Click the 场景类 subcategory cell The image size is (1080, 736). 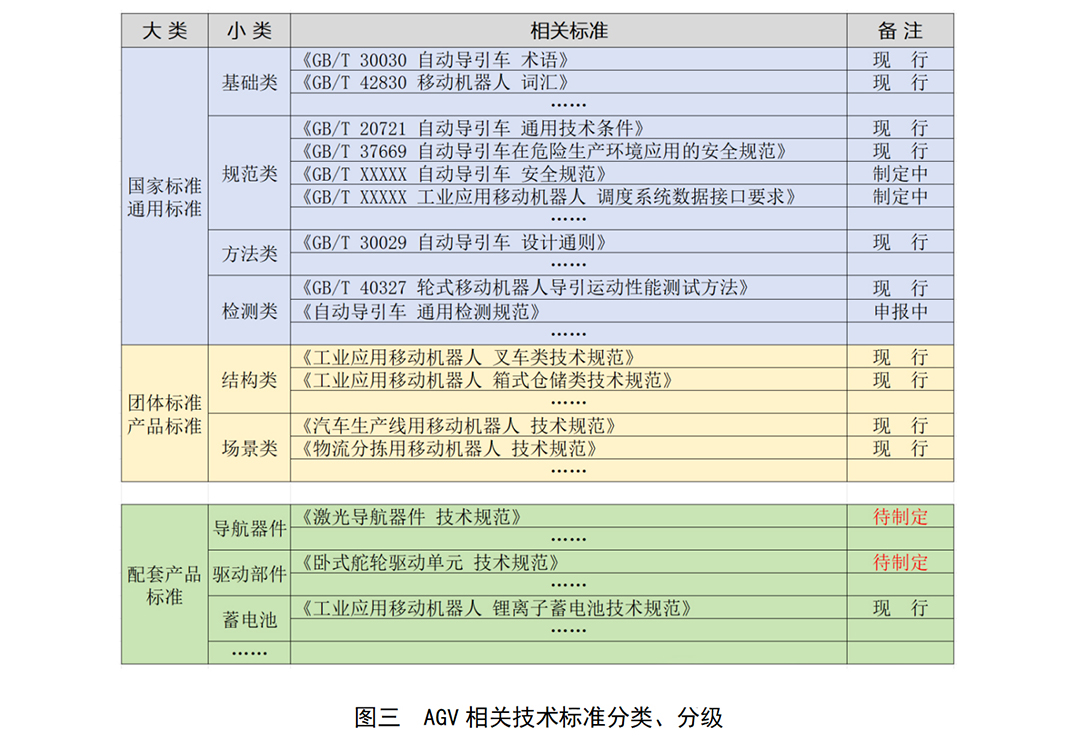[249, 448]
